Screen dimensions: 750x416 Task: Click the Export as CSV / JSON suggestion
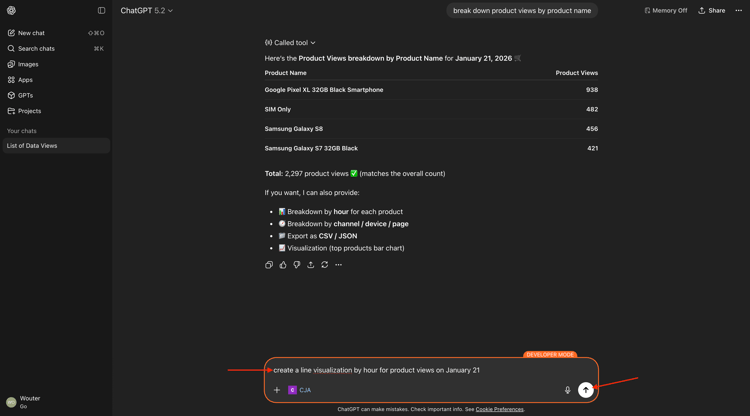[x=318, y=236]
